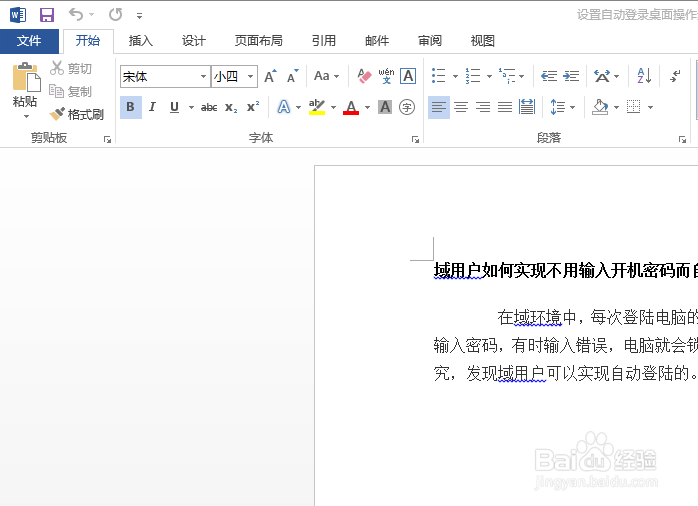The image size is (698, 506).
Task: Align text right
Action: click(483, 107)
